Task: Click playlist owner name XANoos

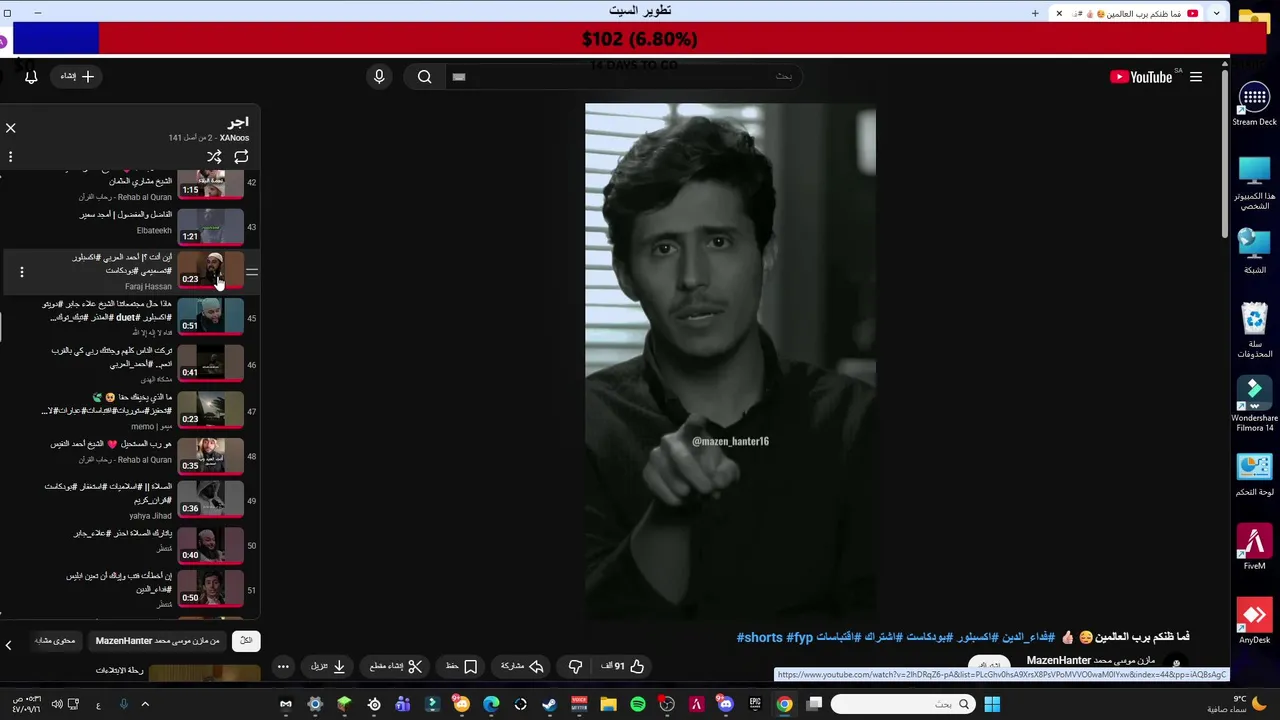Action: 235,138
